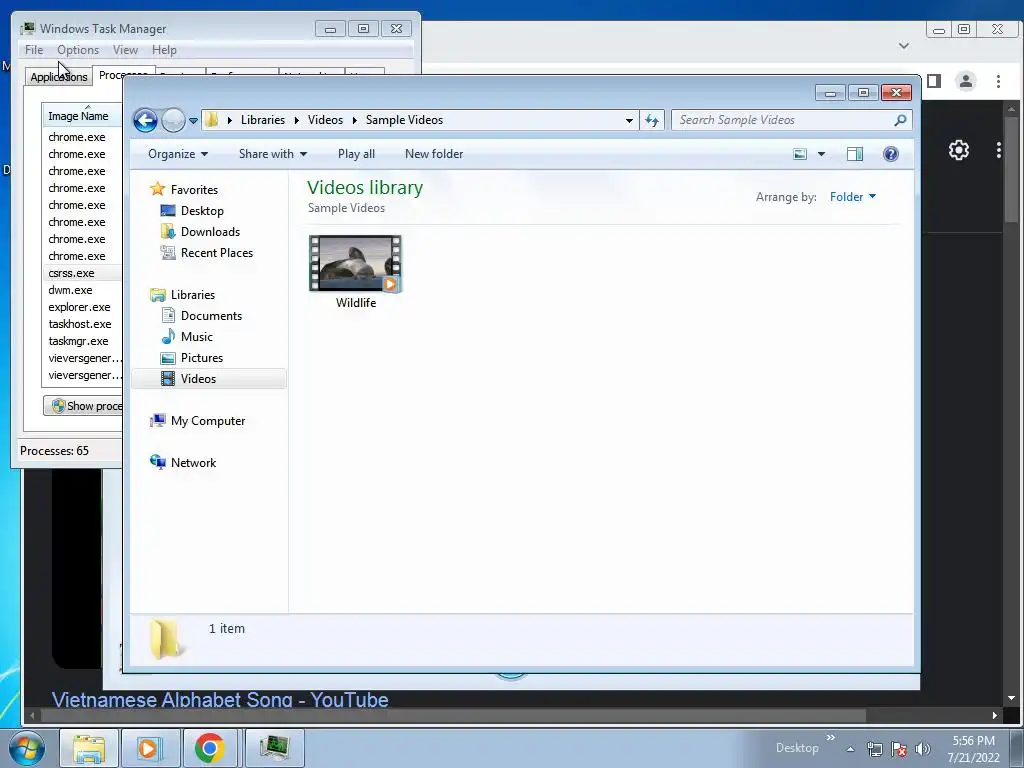Click the settings gear in Chrome page
Image resolution: width=1024 pixels, height=768 pixels.
(x=959, y=150)
